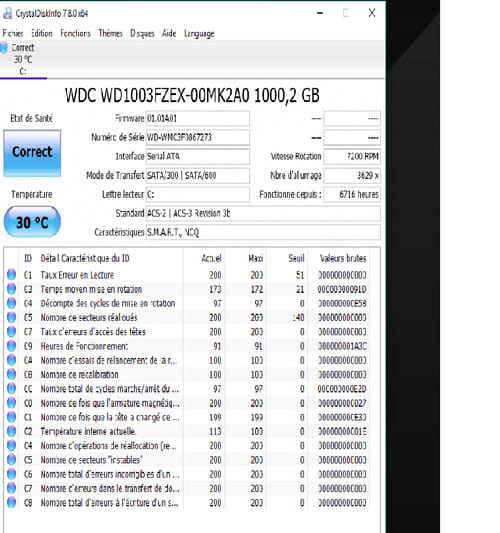
Task: Select 'Température interne actuelle' row text
Action: coord(88,431)
